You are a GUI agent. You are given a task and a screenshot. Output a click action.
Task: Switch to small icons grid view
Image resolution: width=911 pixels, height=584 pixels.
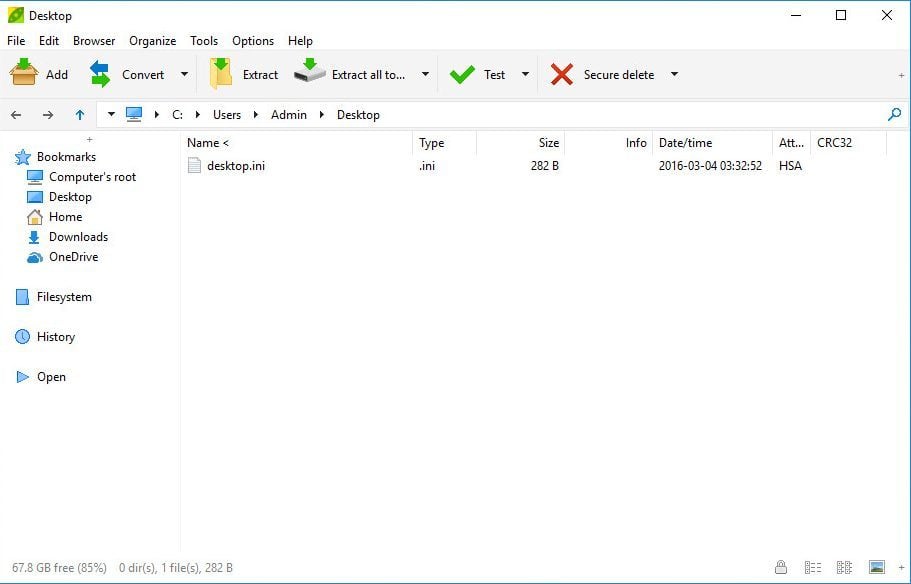click(844, 567)
